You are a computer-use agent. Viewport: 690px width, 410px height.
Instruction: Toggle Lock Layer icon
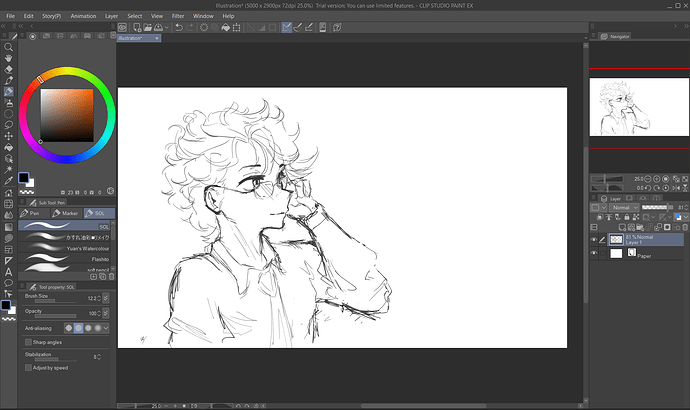[x=627, y=217]
